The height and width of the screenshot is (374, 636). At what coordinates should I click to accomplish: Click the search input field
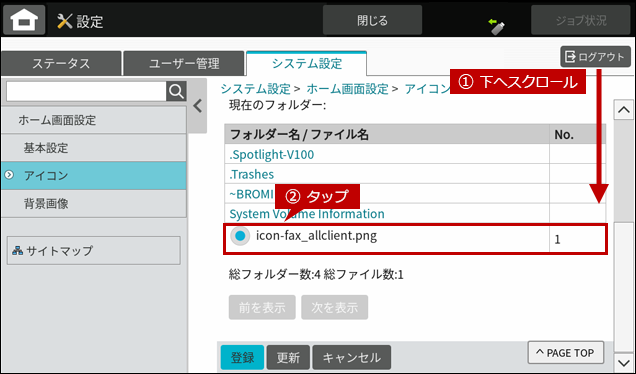click(x=86, y=91)
